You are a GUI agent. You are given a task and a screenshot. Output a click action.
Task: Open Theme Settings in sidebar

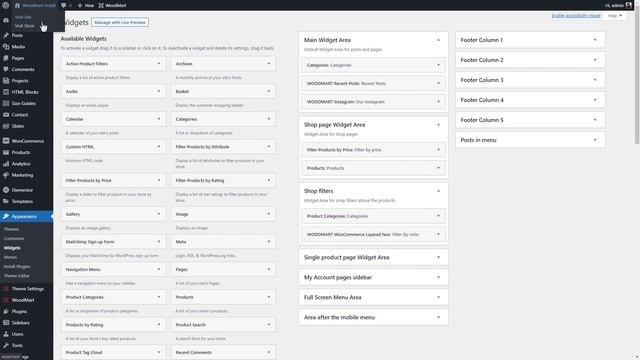pyautogui.click(x=27, y=289)
